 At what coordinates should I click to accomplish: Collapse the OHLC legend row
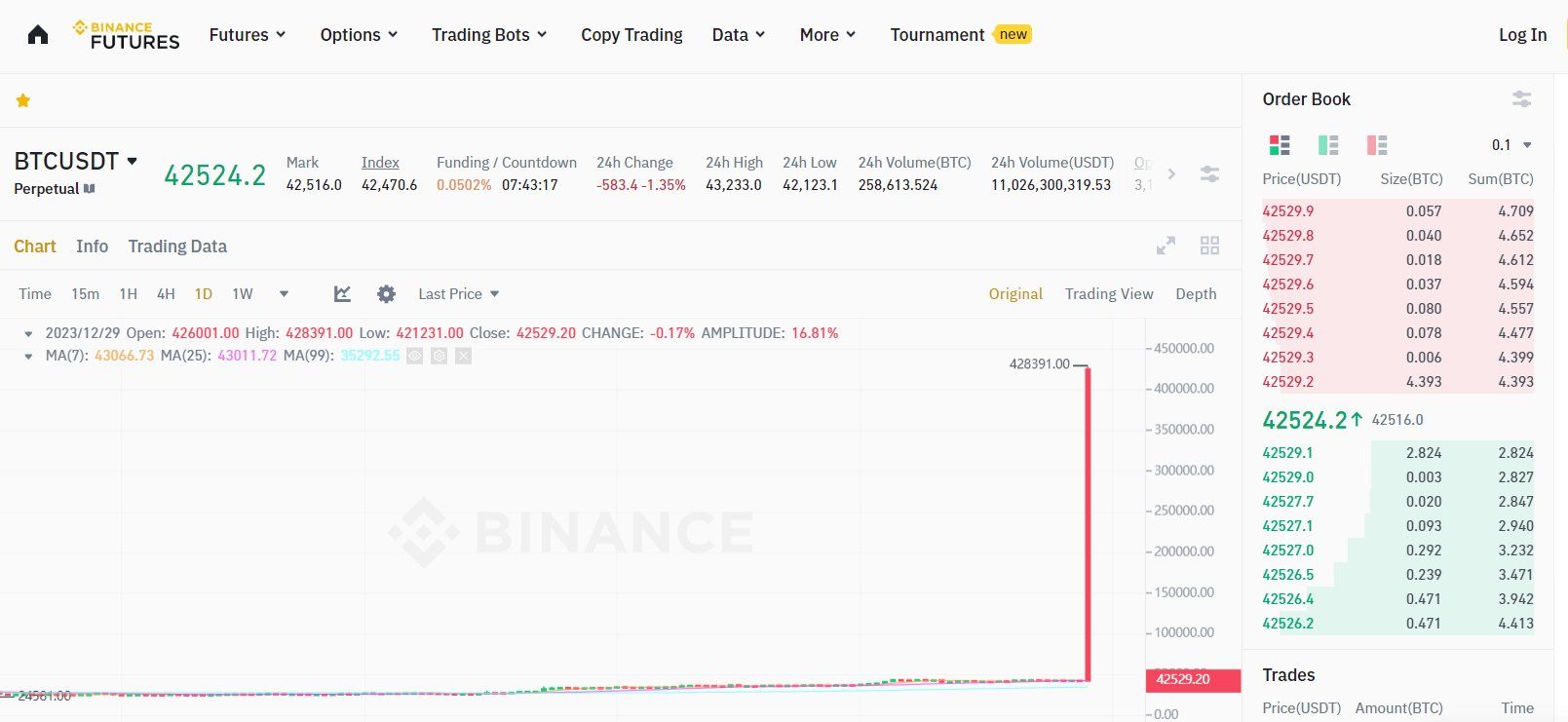[28, 333]
